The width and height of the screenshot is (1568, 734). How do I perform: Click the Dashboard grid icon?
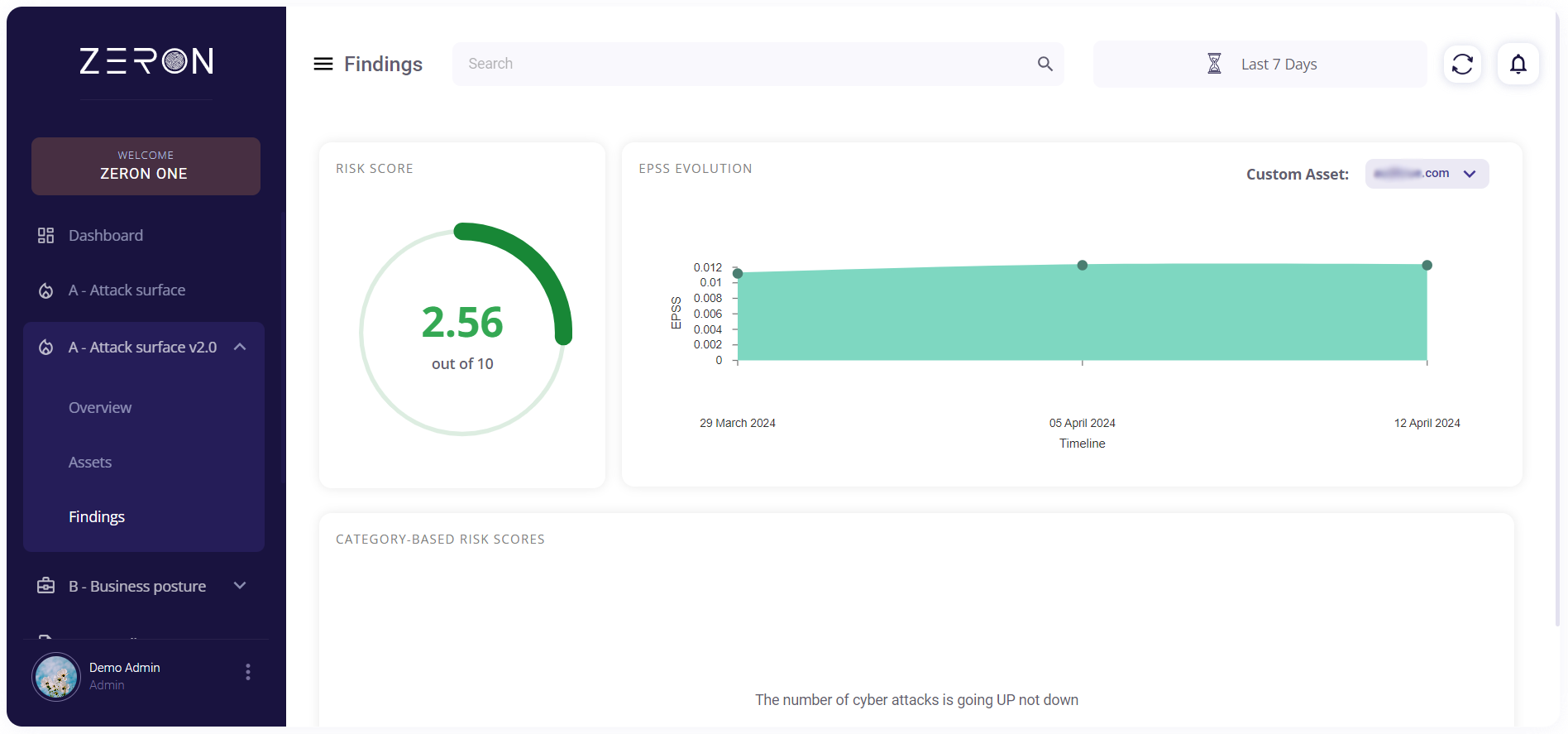[46, 236]
